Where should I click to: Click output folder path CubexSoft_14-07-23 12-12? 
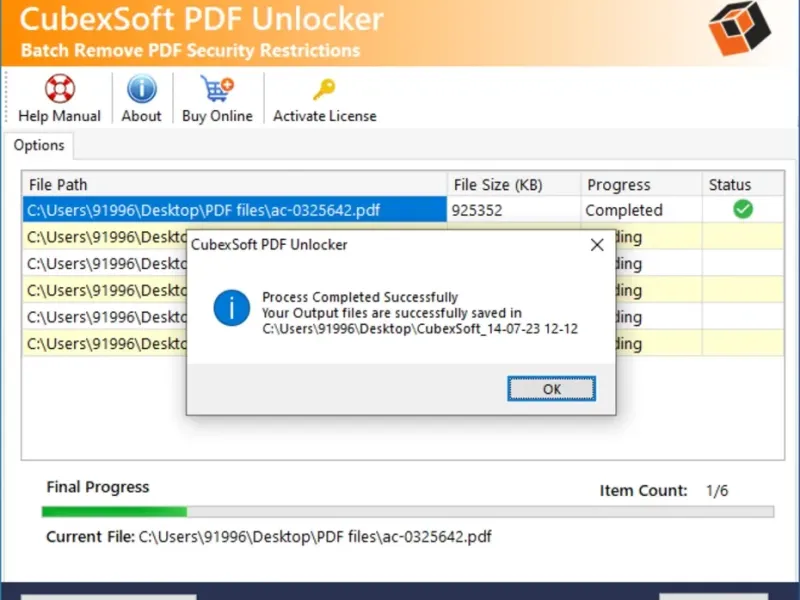click(x=420, y=329)
